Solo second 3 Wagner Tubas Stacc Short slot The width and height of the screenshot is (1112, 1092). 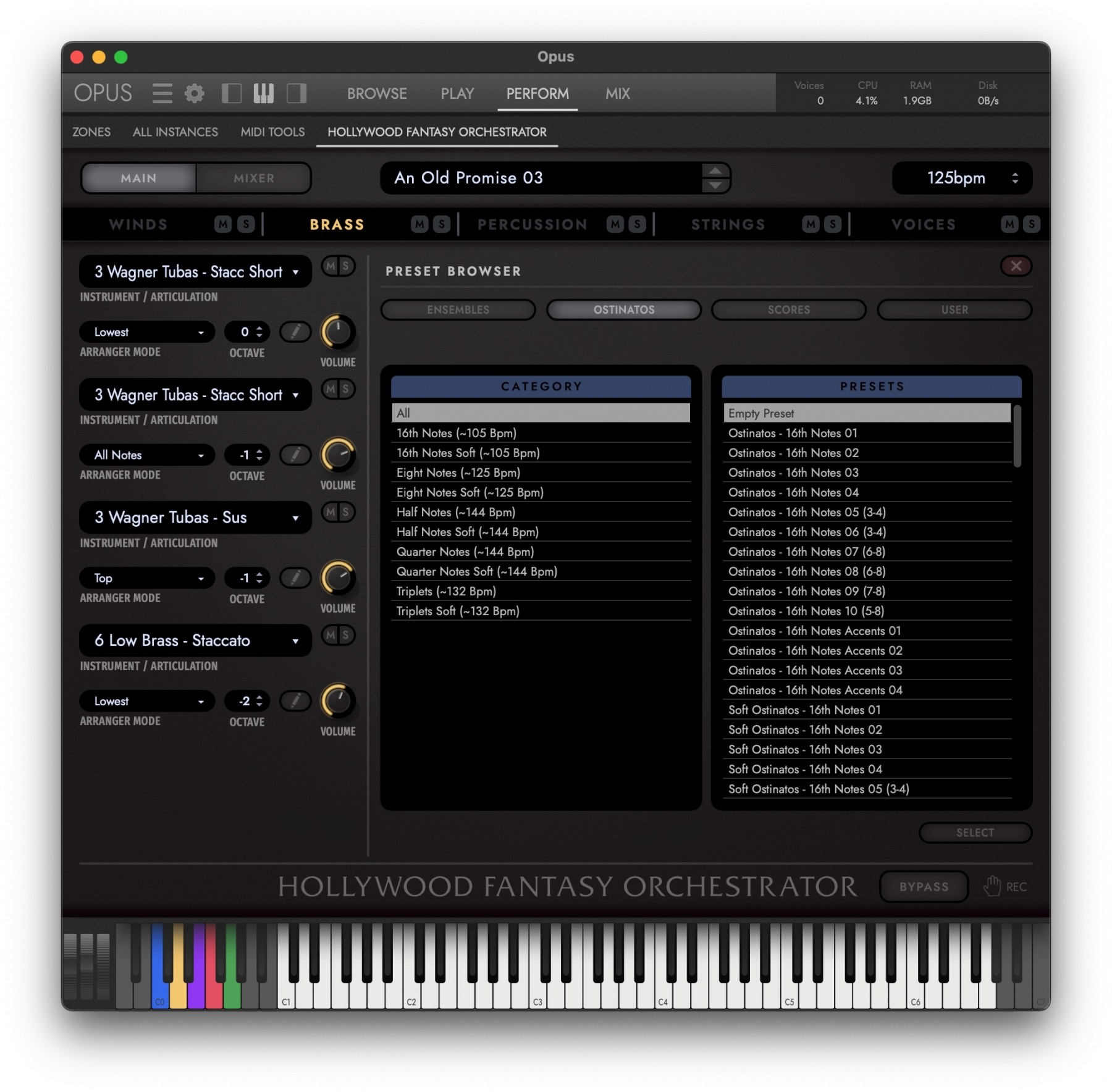pyautogui.click(x=346, y=389)
